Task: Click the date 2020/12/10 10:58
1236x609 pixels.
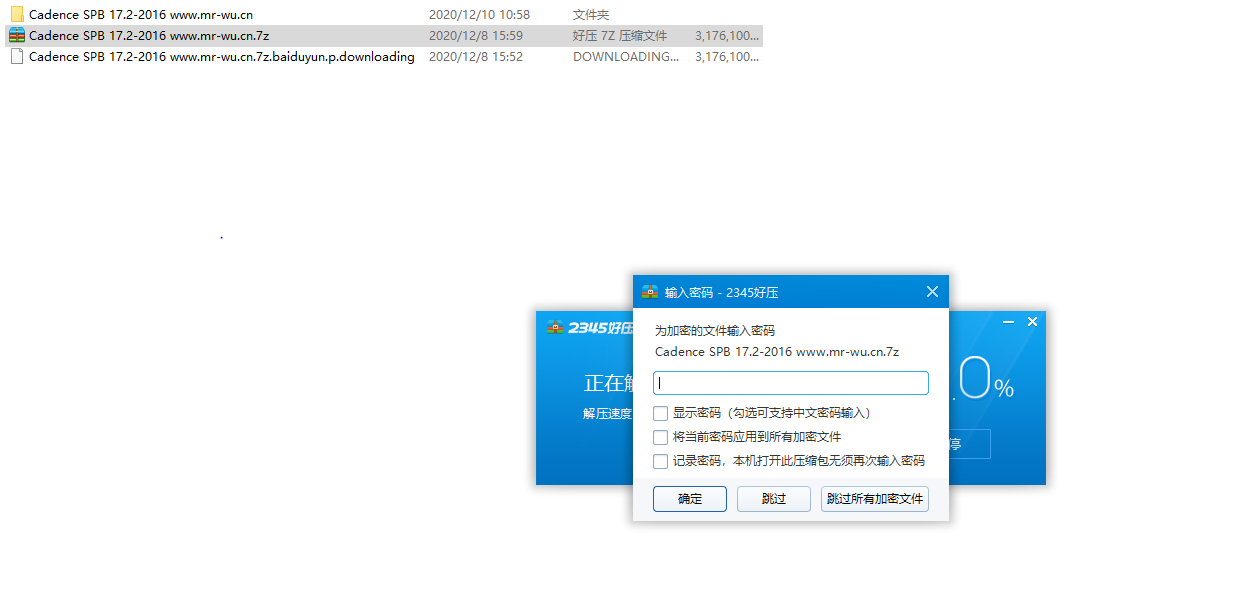Action: point(479,15)
